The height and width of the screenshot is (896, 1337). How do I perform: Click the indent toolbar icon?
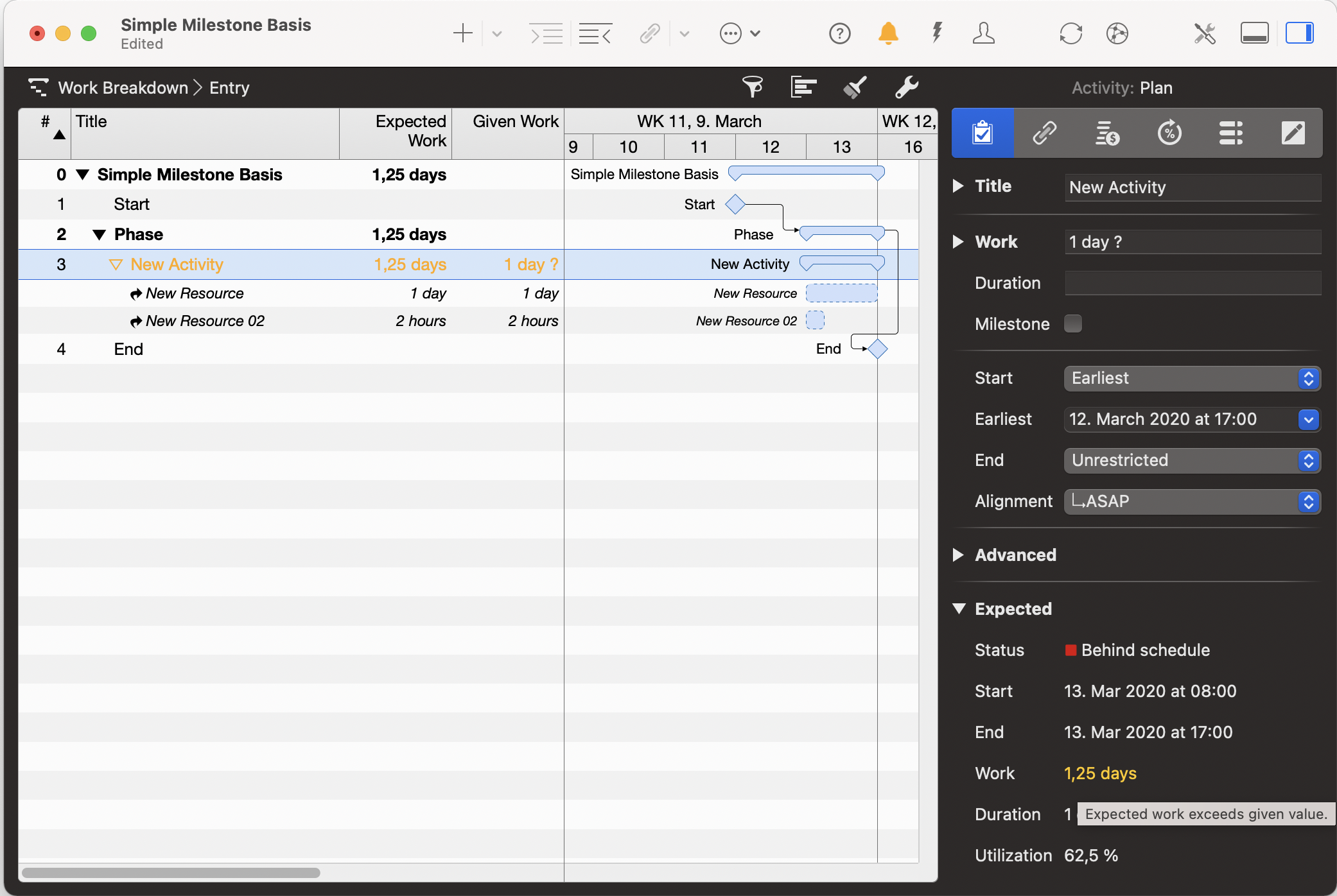546,33
